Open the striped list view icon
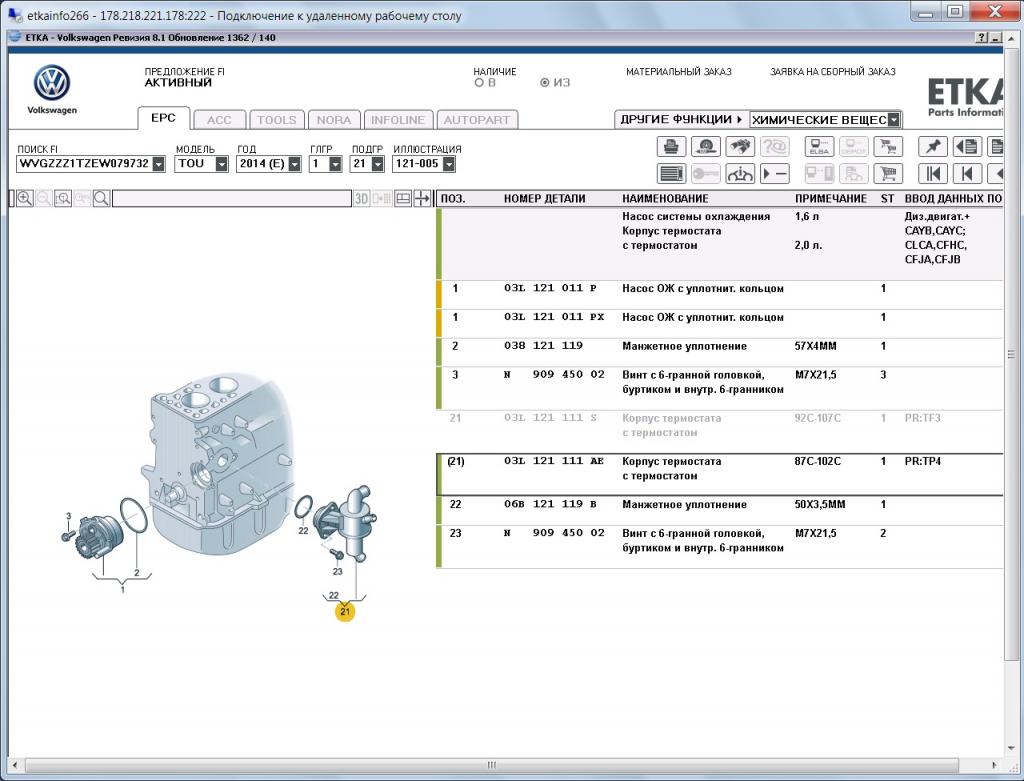This screenshot has width=1024, height=781. pos(671,174)
